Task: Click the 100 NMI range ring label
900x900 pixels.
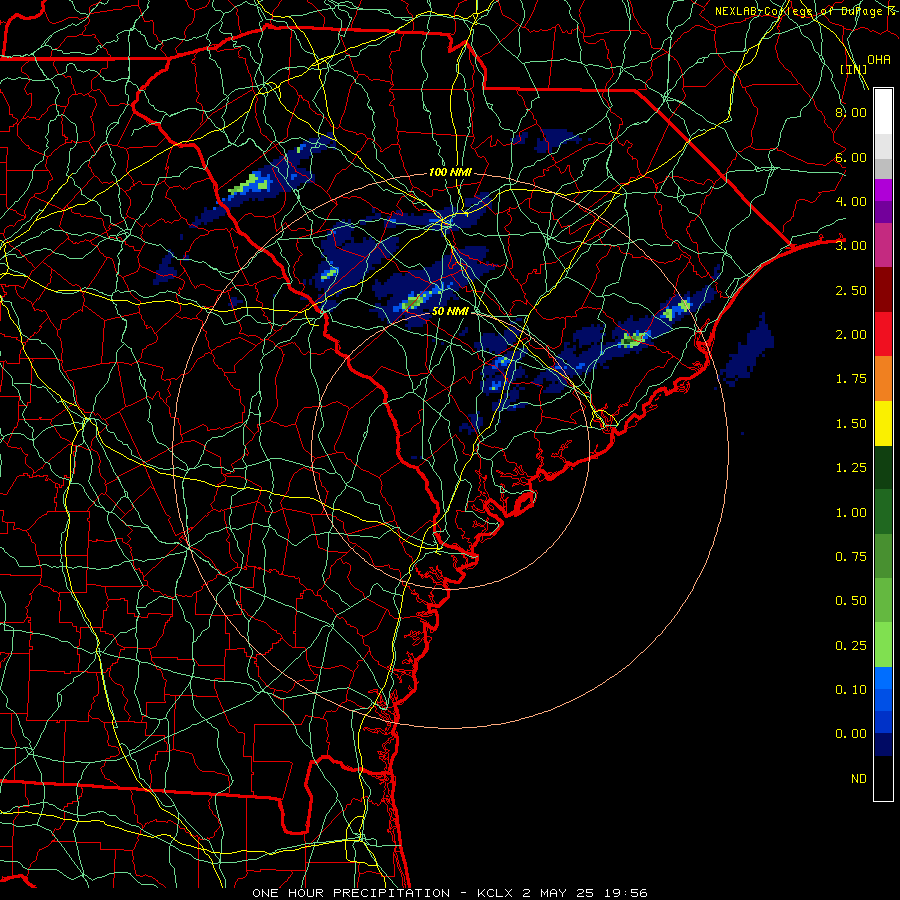Action: click(451, 172)
